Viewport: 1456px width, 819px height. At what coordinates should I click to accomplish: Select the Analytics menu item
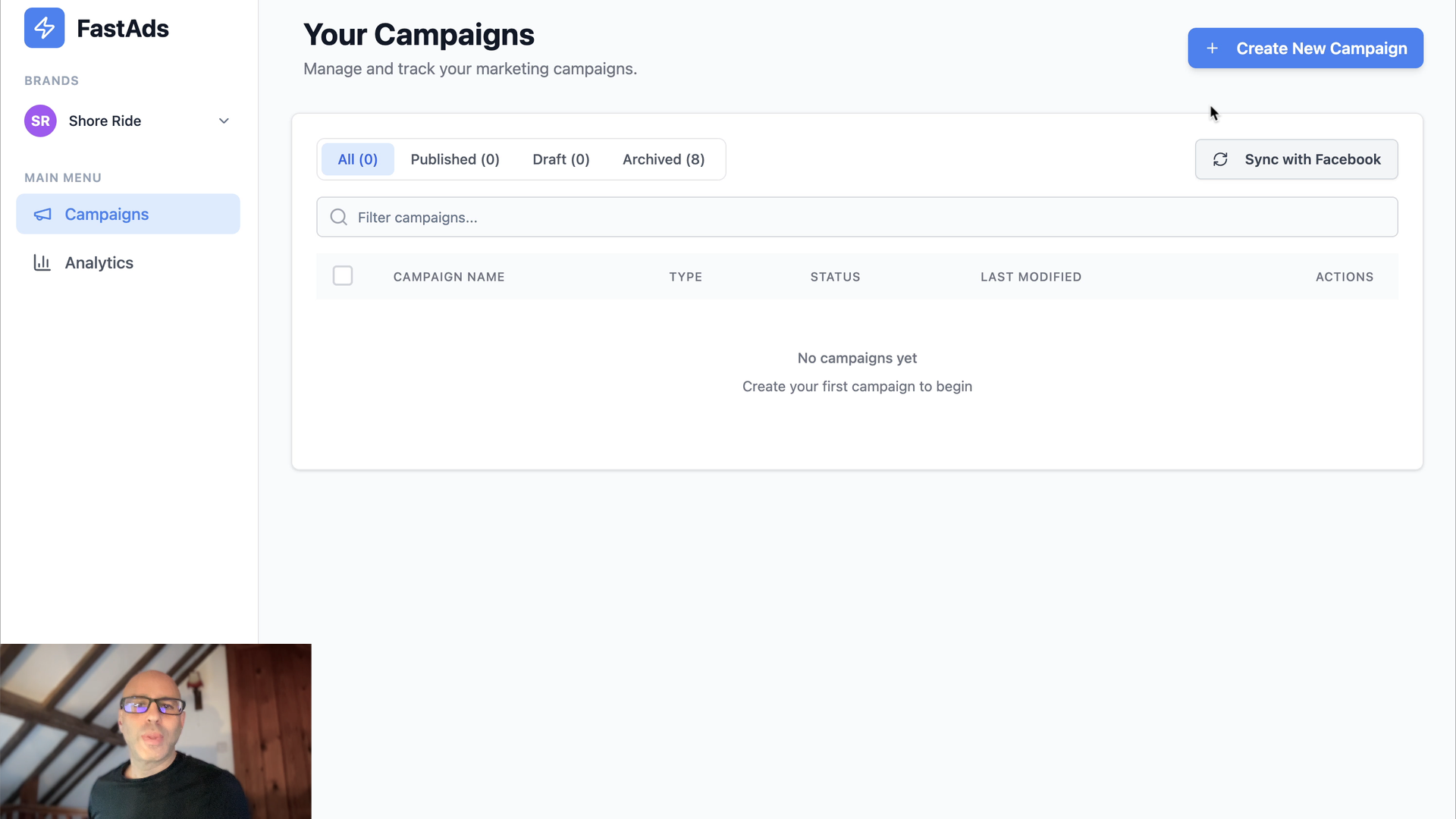click(x=99, y=262)
